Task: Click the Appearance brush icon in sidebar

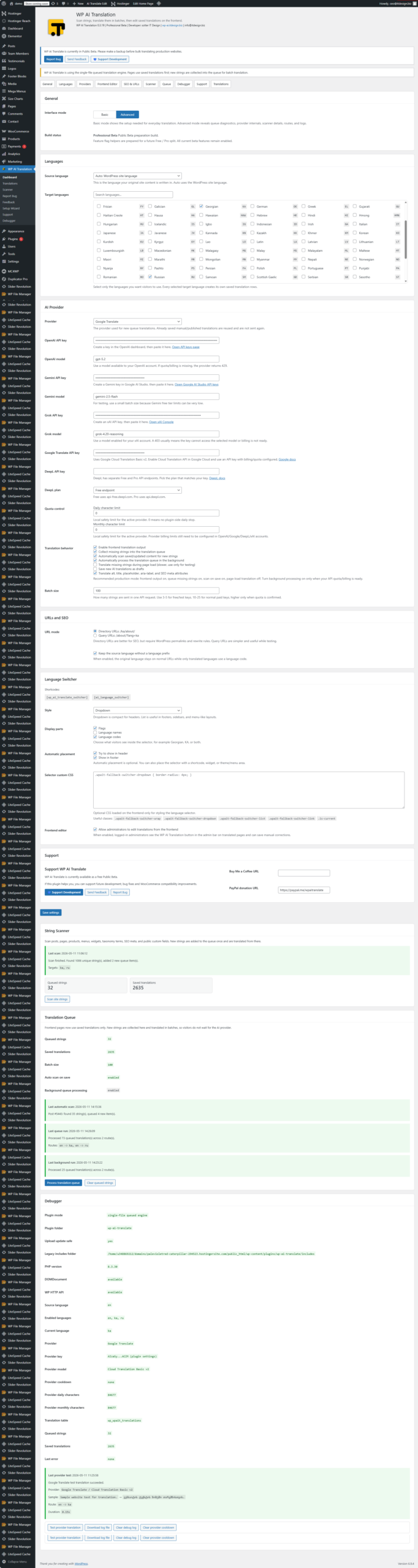Action: (x=4, y=232)
